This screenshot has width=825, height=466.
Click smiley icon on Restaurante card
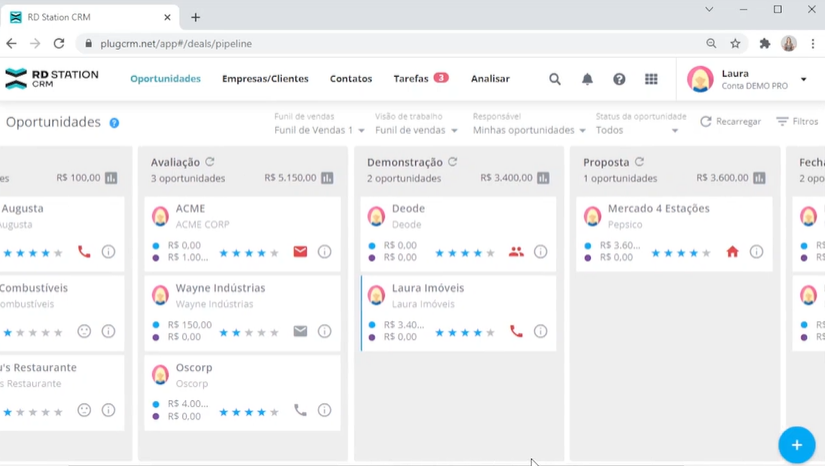[x=84, y=410]
